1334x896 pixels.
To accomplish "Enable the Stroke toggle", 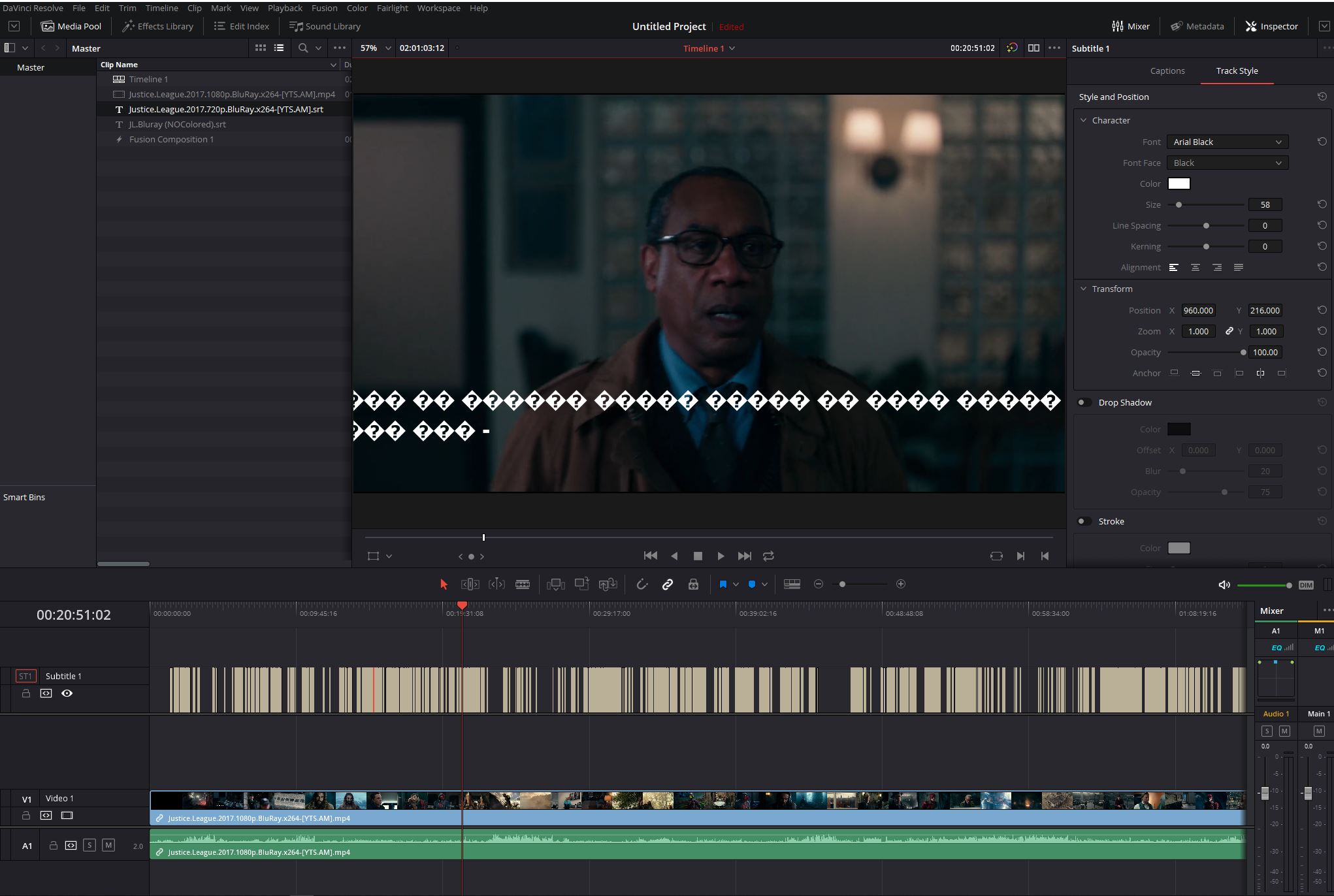I will [x=1084, y=521].
